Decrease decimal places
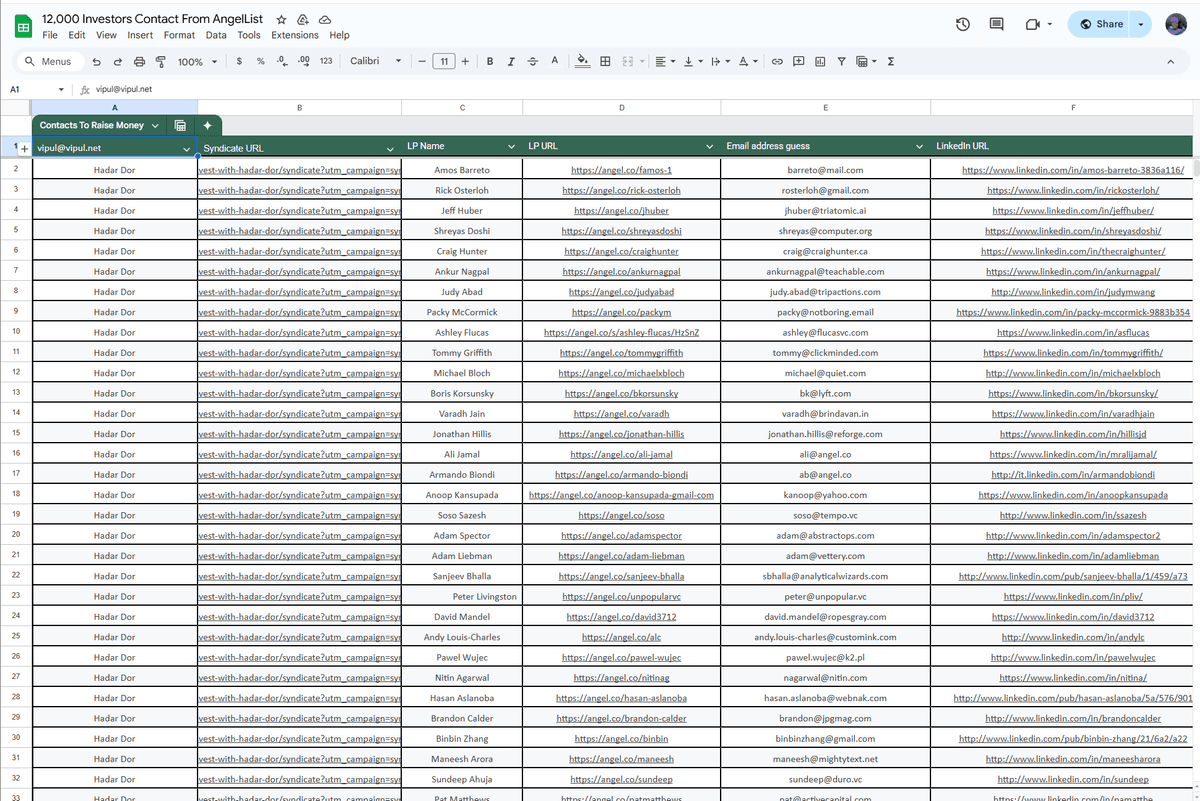Screen dimensions: 1200x801 coord(282,61)
